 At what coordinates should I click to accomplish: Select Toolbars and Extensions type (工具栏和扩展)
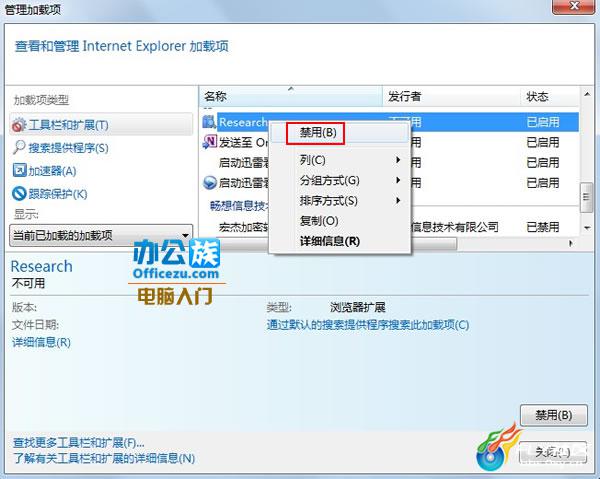tap(101, 125)
